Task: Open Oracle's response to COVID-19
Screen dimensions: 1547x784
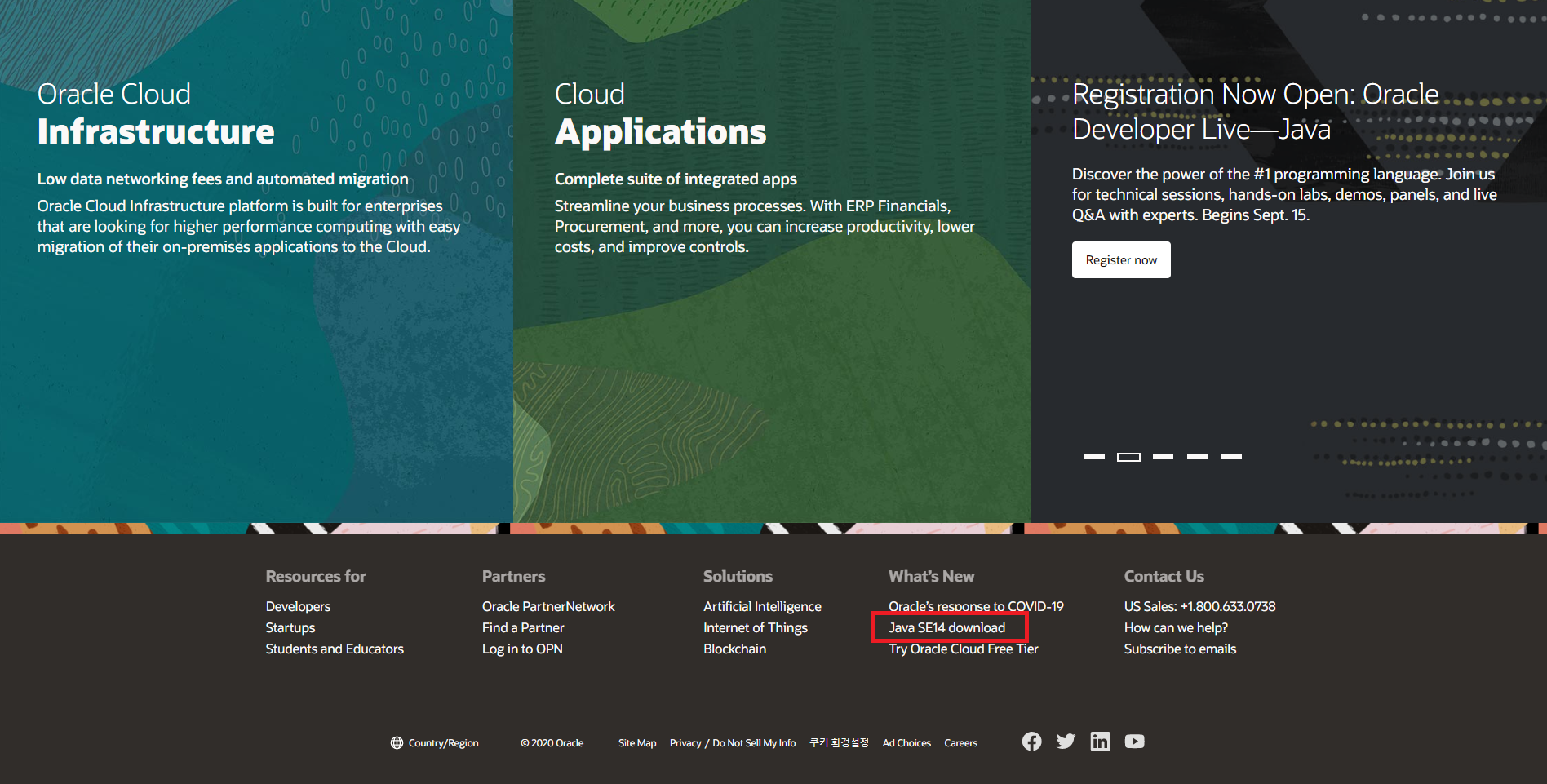Action: (976, 606)
